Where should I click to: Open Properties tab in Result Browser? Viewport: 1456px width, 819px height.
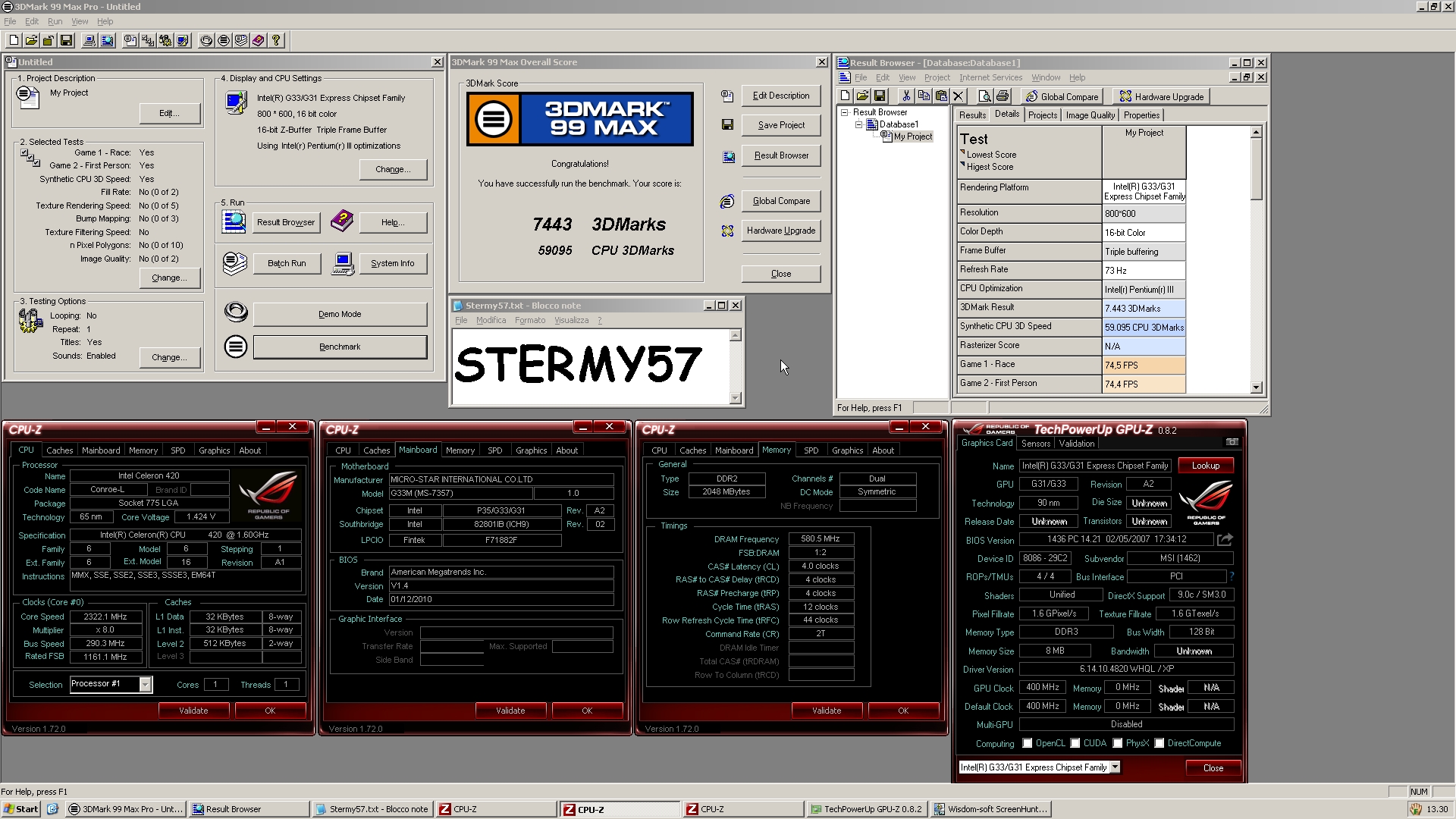(1141, 115)
